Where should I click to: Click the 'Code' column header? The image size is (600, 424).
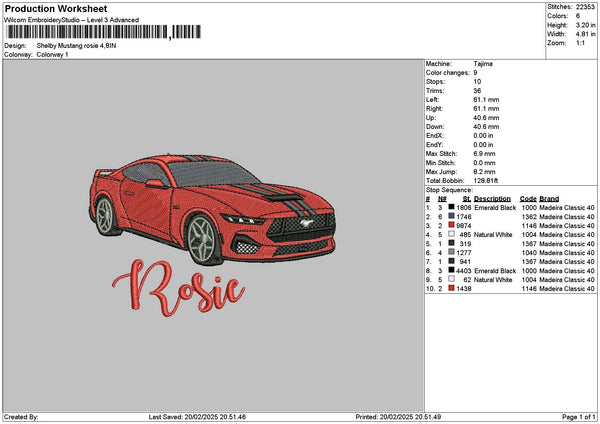coord(528,199)
